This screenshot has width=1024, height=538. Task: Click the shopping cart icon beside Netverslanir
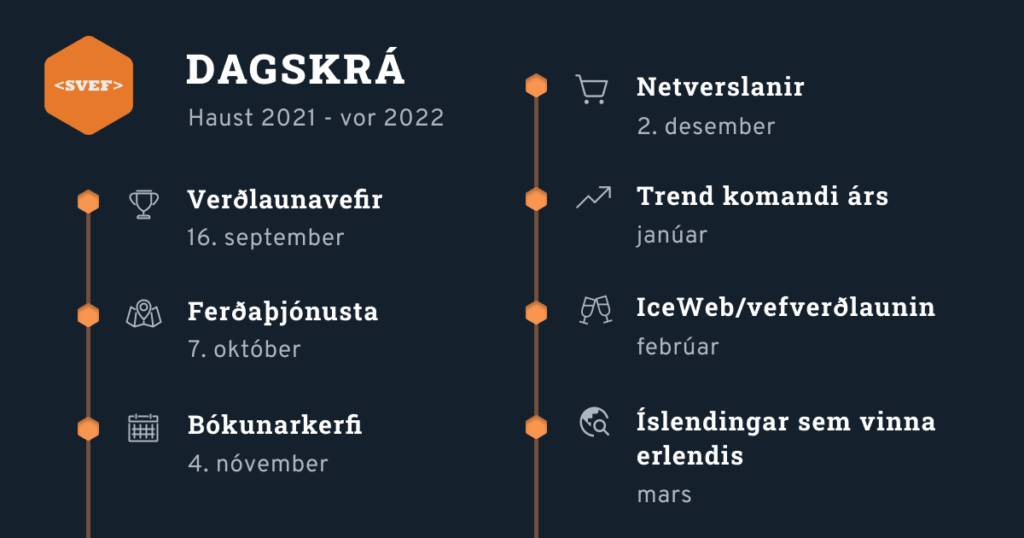(x=592, y=89)
